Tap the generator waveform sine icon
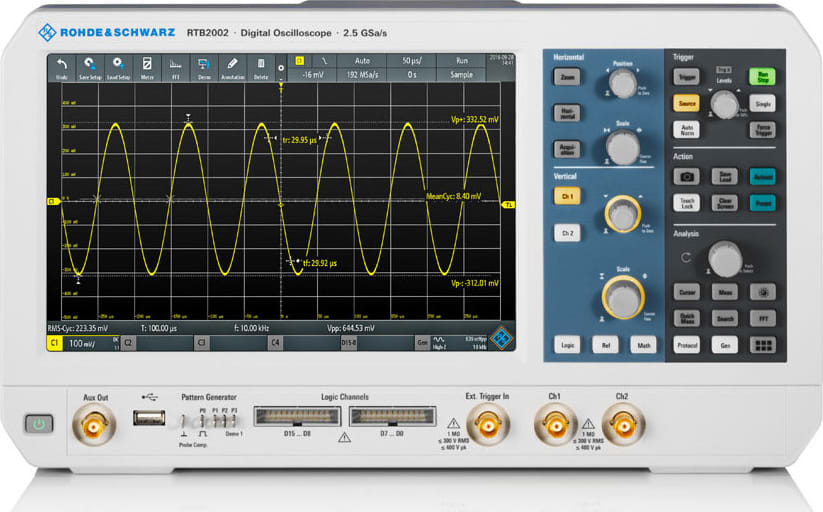 click(x=438, y=340)
